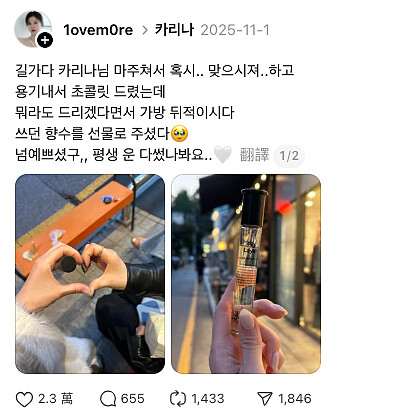Open the 1ovem0re username link

pyautogui.click(x=98, y=30)
